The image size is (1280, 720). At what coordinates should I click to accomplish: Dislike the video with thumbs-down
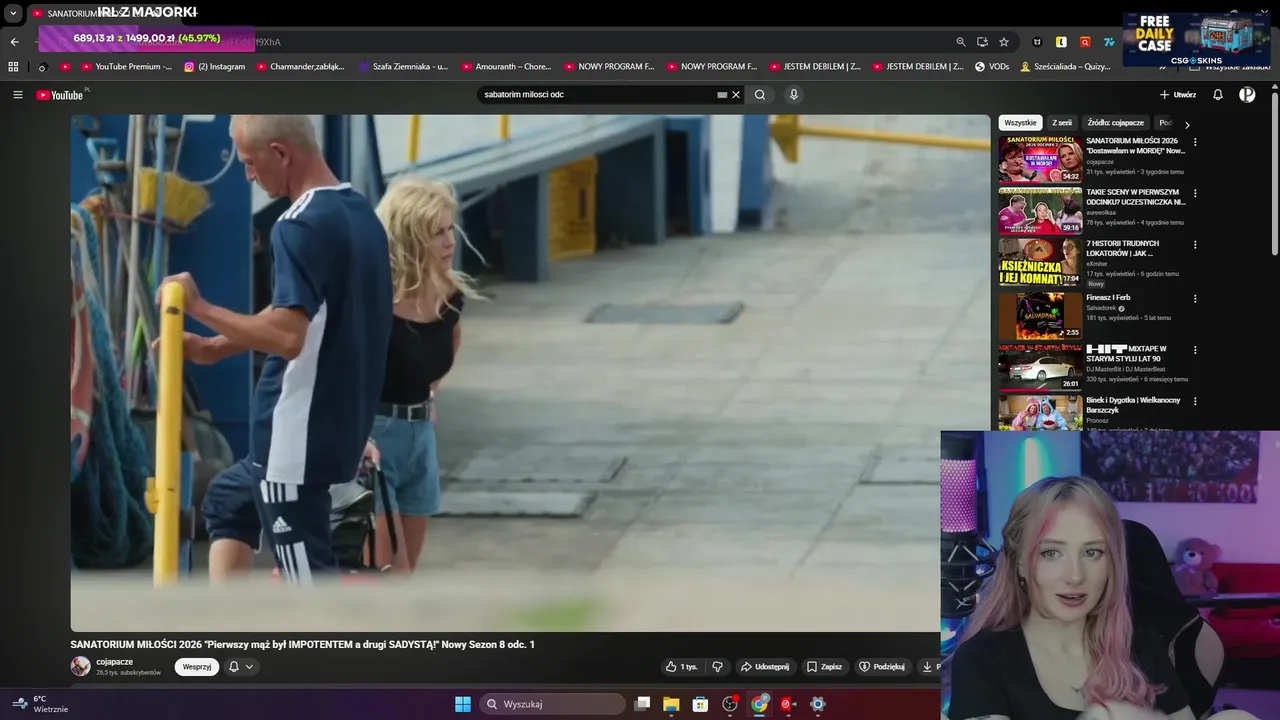(x=717, y=667)
